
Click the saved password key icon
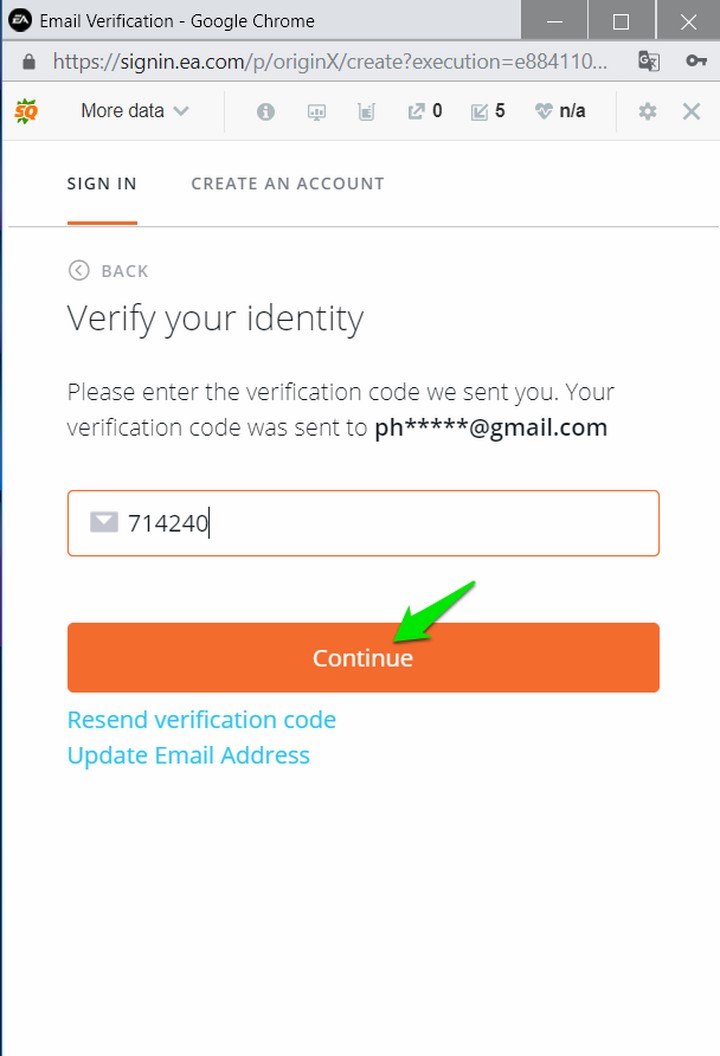click(696, 61)
